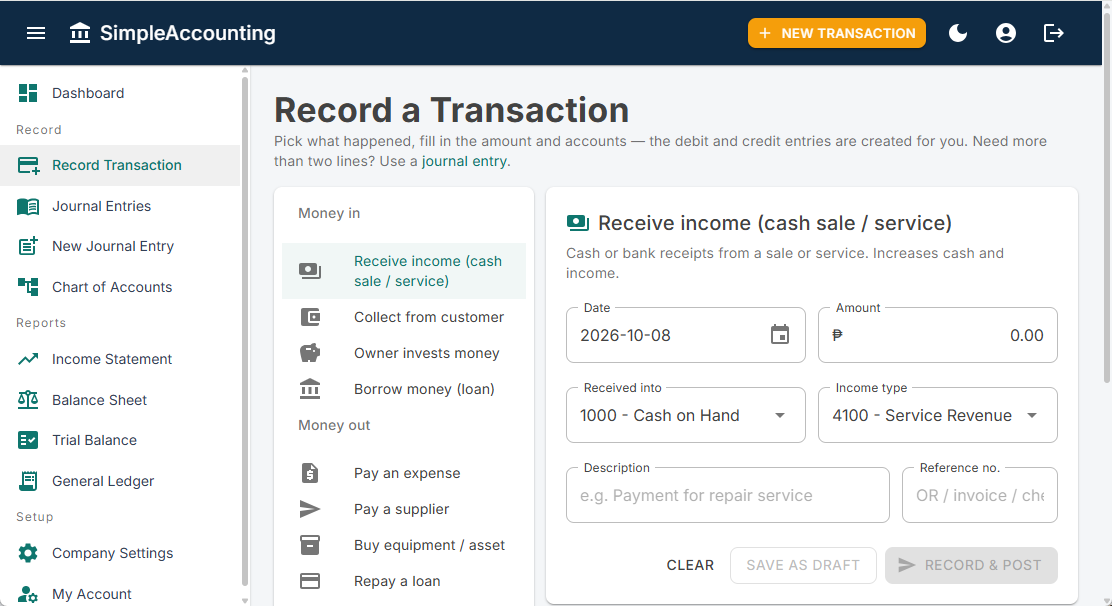This screenshot has width=1112, height=606.
Task: Toggle dark mode moon icon
Action: [958, 33]
